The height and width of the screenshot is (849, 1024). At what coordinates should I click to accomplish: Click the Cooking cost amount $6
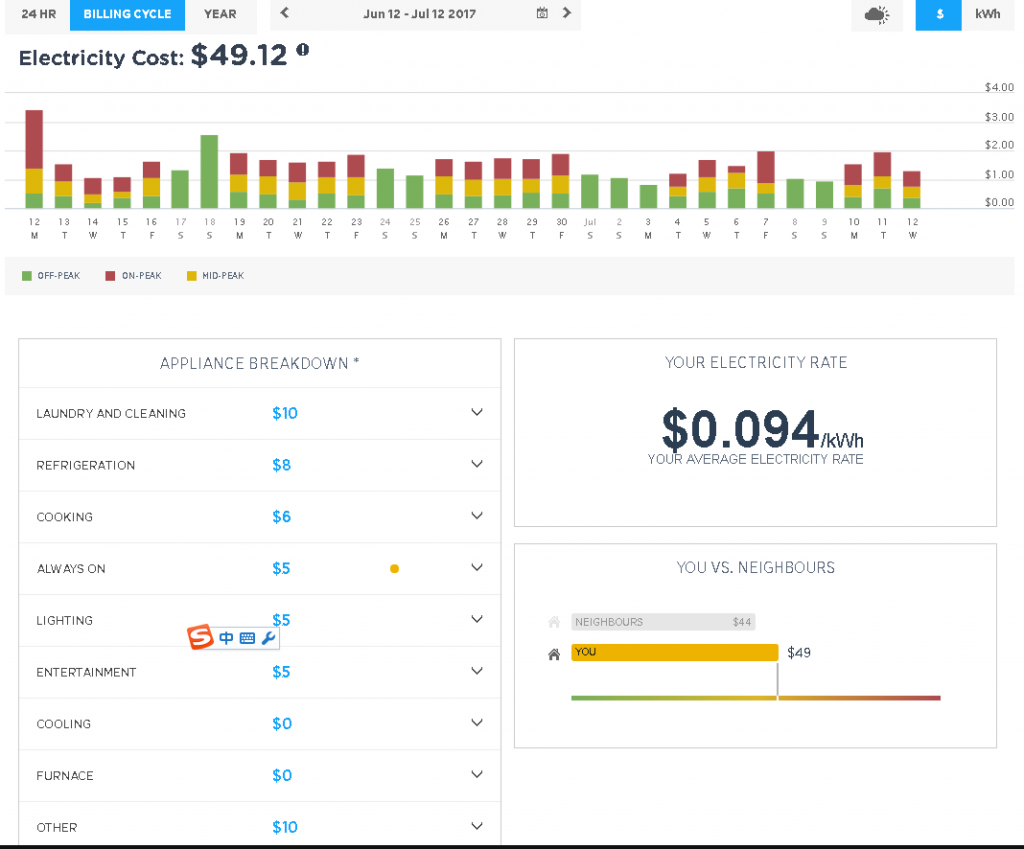[281, 517]
